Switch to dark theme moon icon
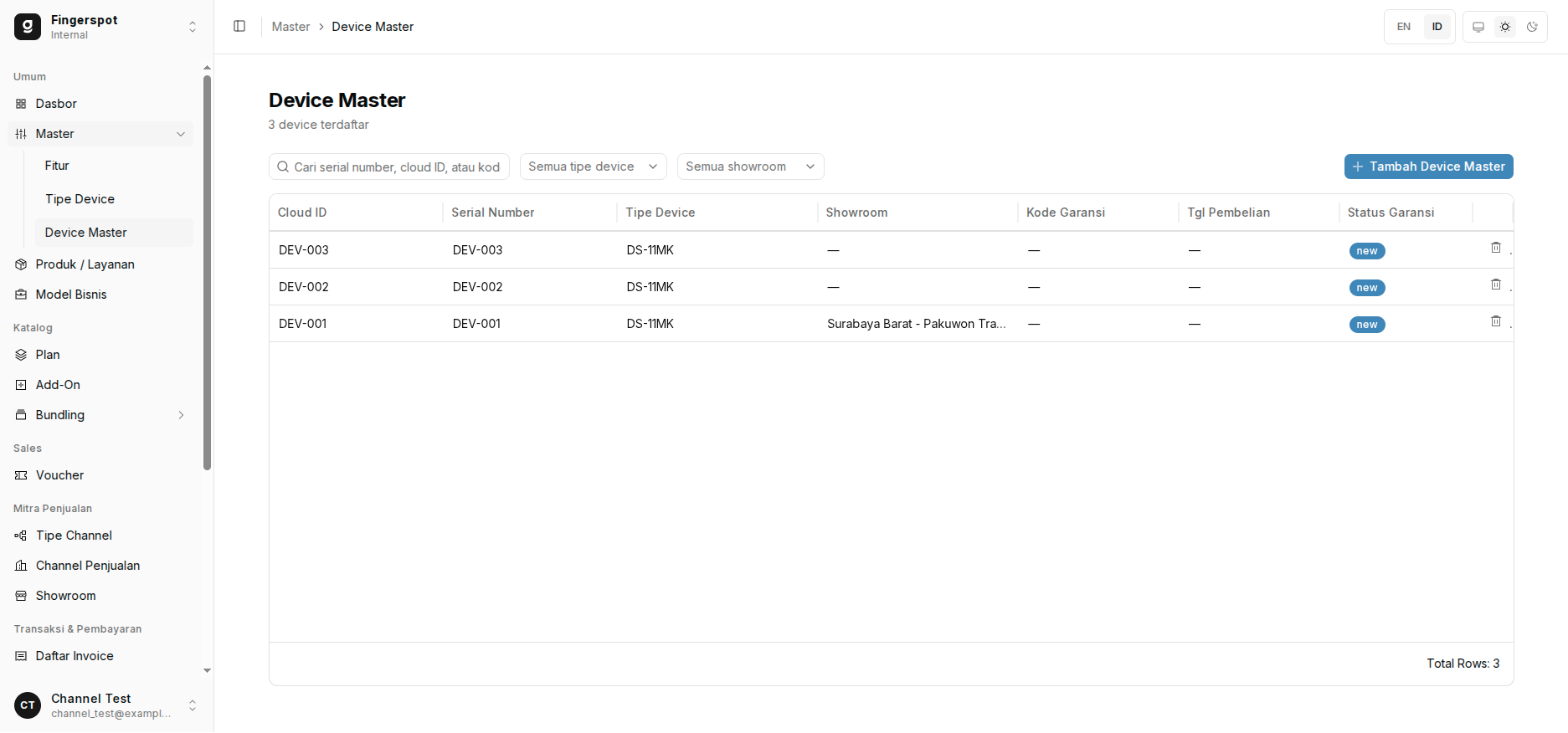Viewport: 1568px width, 733px height. (1532, 27)
